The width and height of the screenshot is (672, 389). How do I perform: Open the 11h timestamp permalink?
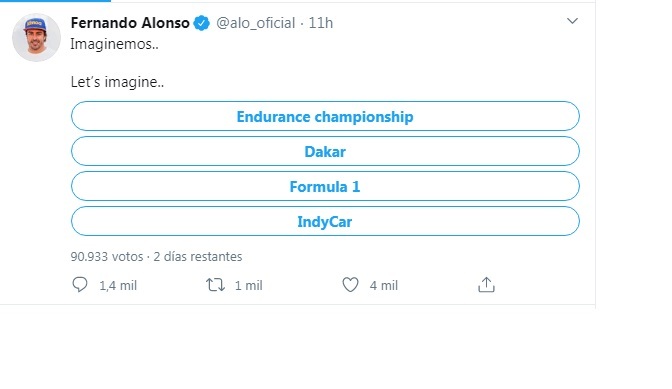pyautogui.click(x=321, y=23)
